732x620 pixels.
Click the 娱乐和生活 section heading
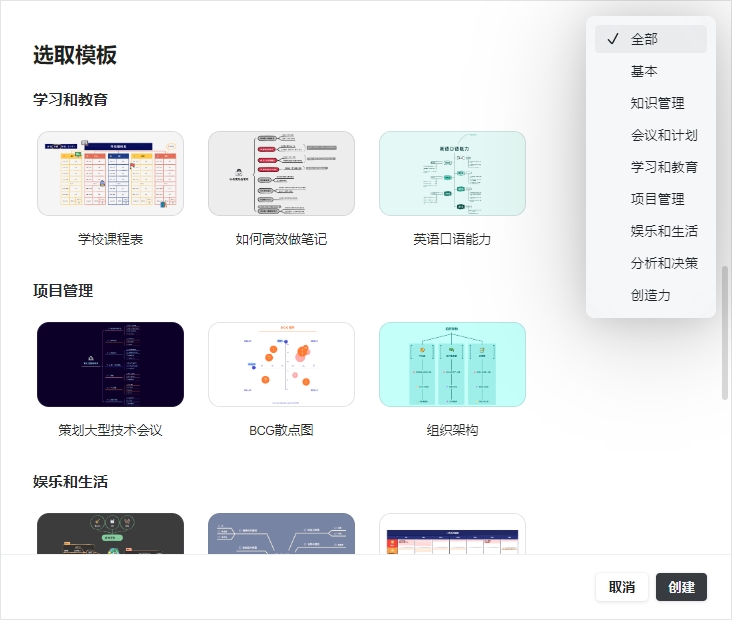[x=70, y=481]
